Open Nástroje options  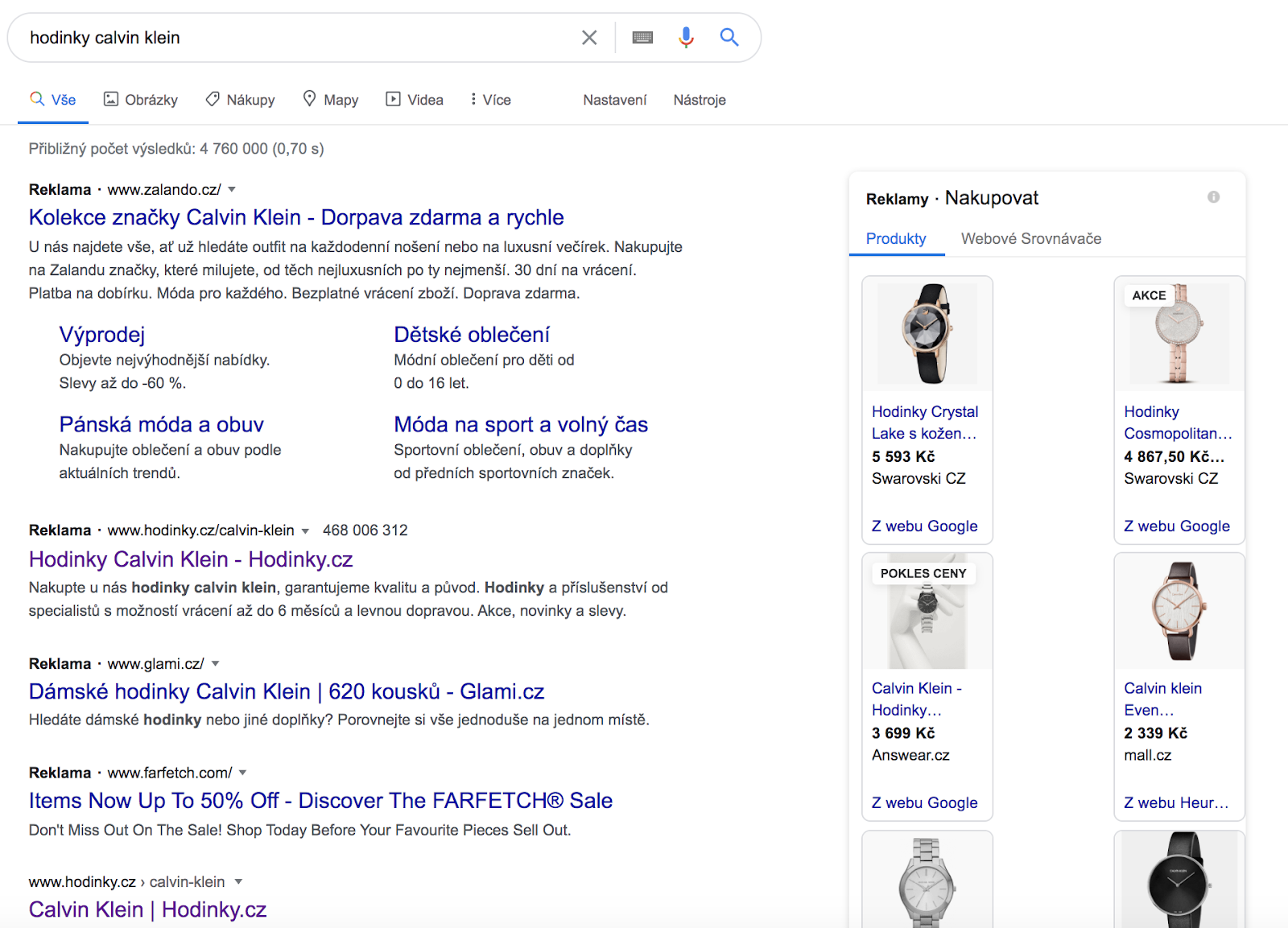click(700, 100)
